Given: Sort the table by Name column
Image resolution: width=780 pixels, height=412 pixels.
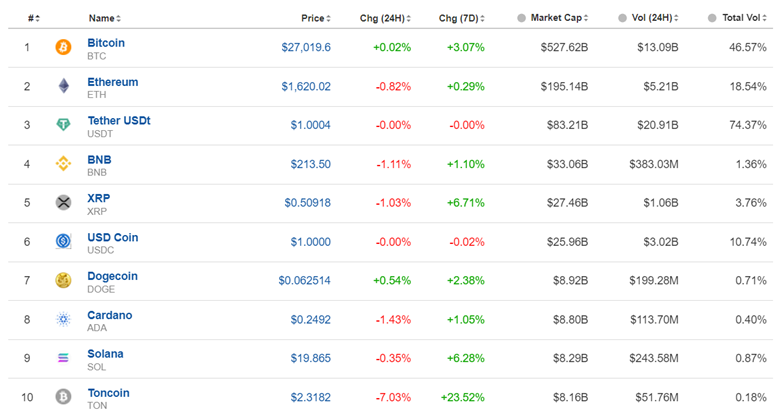Looking at the screenshot, I should point(105,18).
